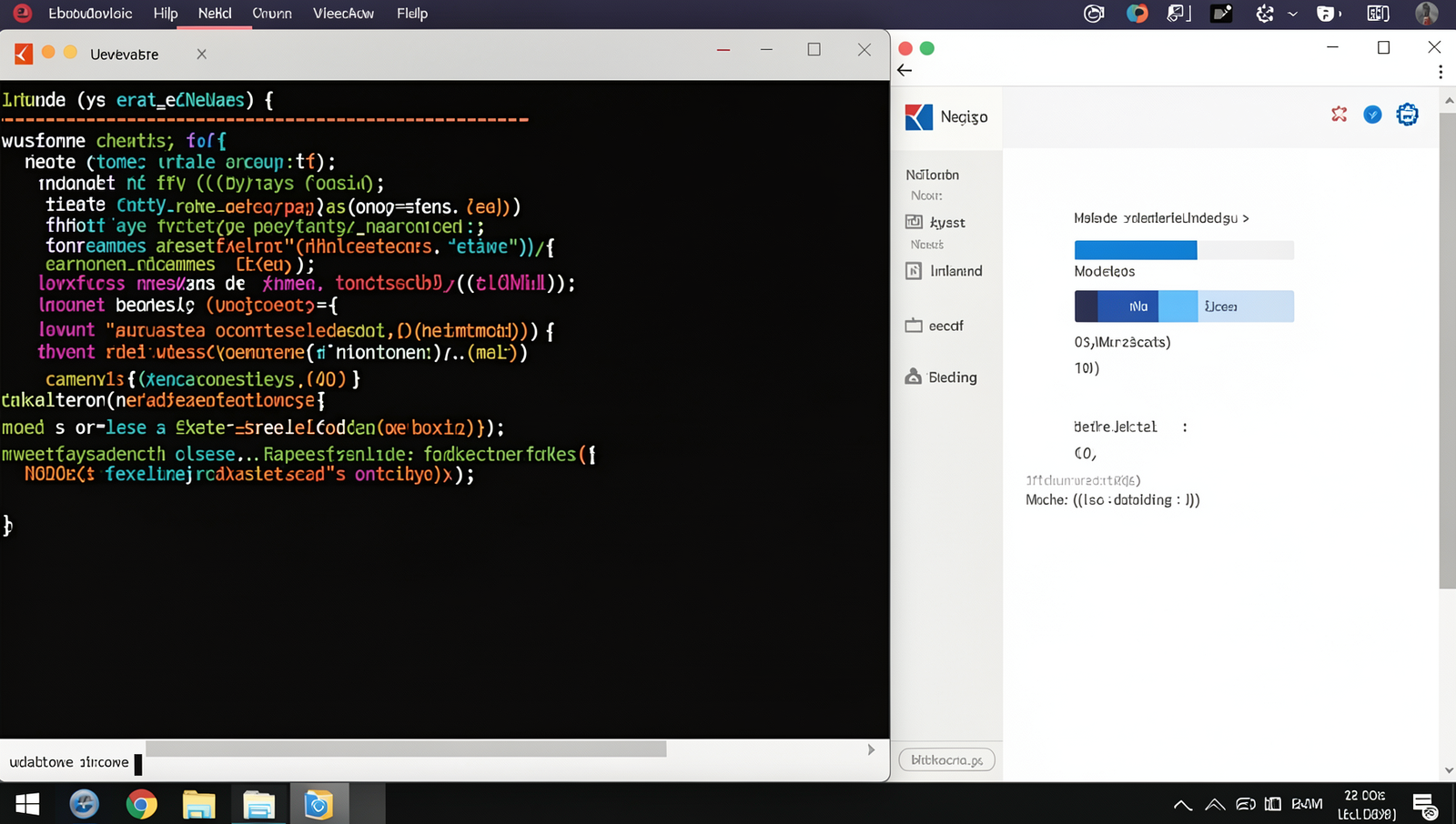Click the green dot in right window title
This screenshot has width=1456, height=824.
pos(927,48)
